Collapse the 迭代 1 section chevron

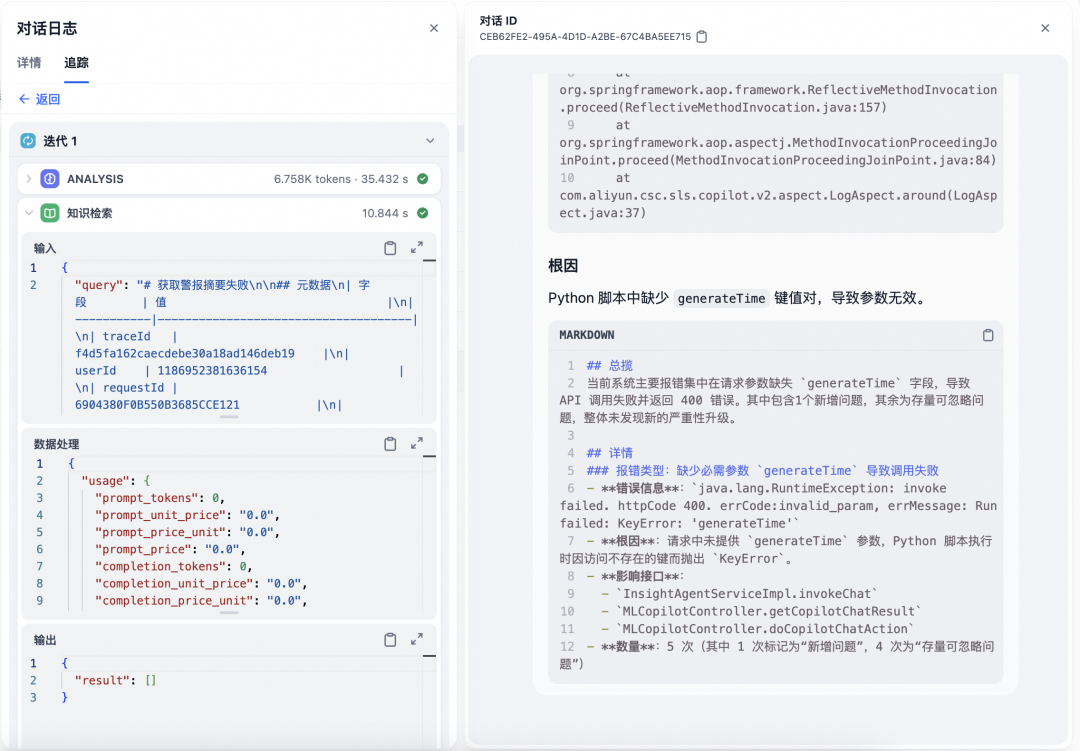430,141
